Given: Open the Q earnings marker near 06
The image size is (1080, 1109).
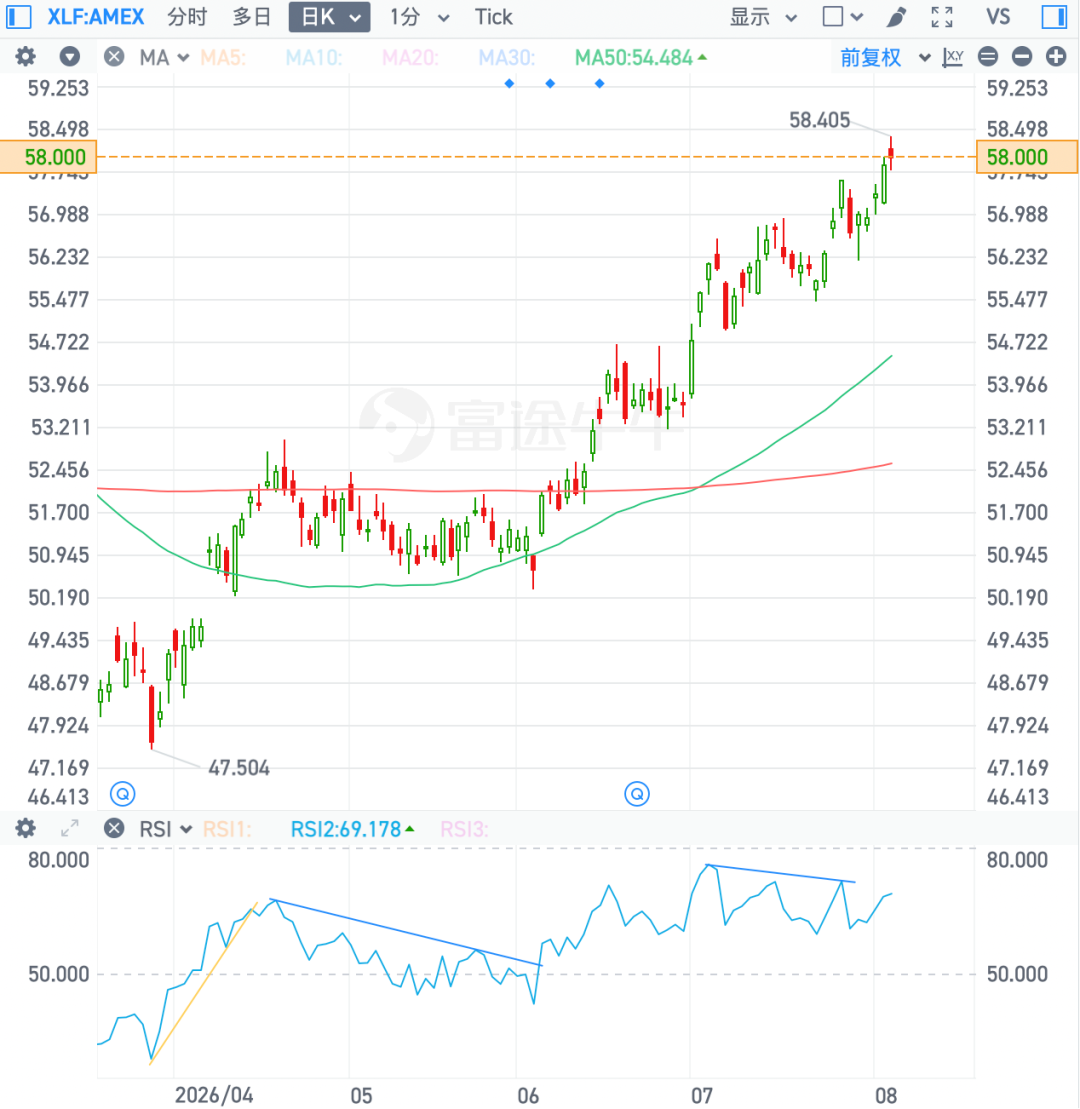Looking at the screenshot, I should (637, 794).
